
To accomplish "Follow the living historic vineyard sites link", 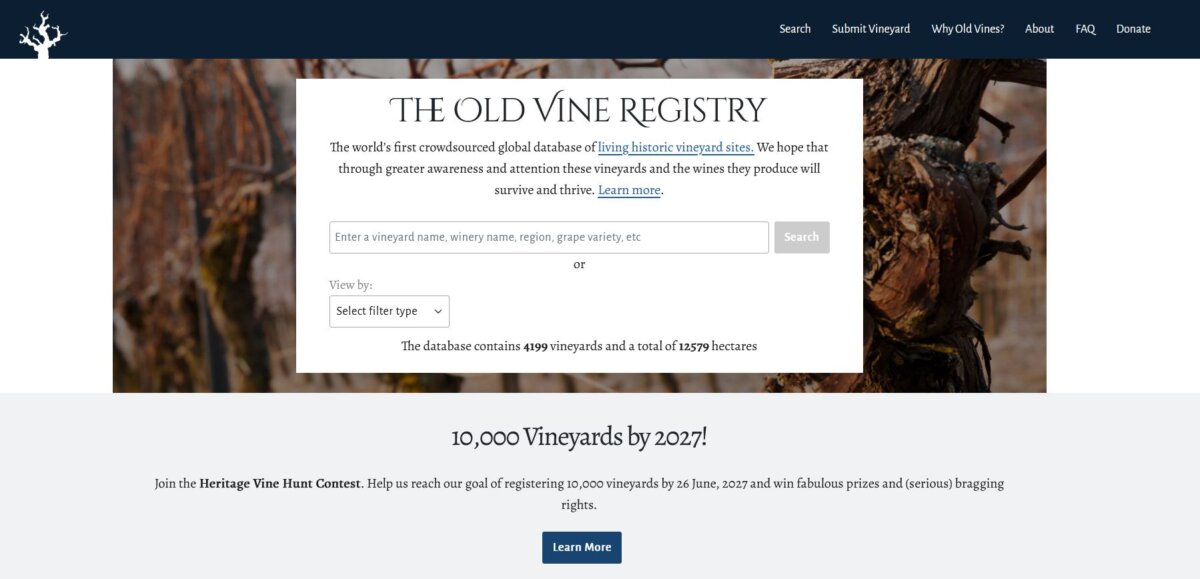I will click(x=676, y=147).
